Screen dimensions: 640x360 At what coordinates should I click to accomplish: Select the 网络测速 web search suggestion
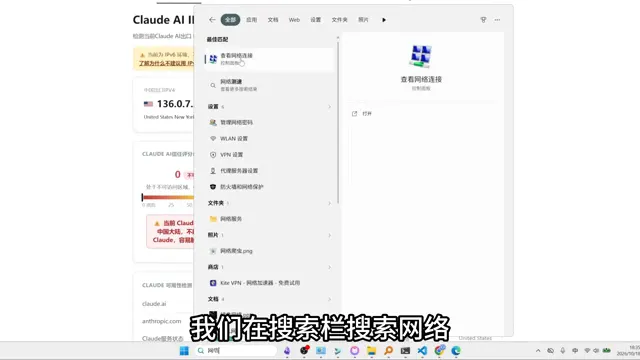pos(269,85)
